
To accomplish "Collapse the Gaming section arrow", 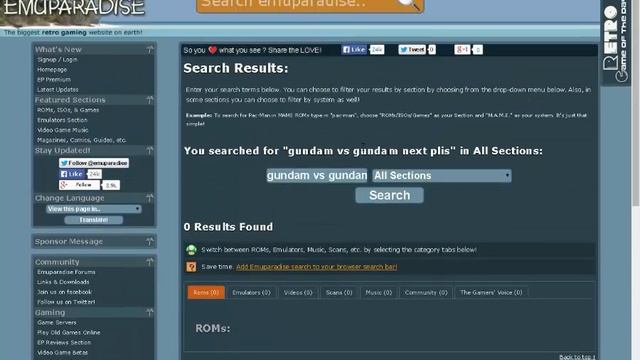I will tap(150, 312).
